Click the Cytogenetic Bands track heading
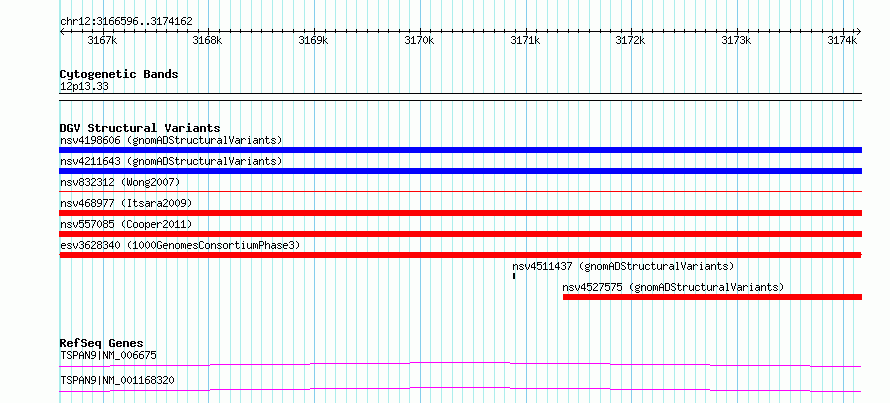This screenshot has width=890, height=403. click(x=119, y=74)
